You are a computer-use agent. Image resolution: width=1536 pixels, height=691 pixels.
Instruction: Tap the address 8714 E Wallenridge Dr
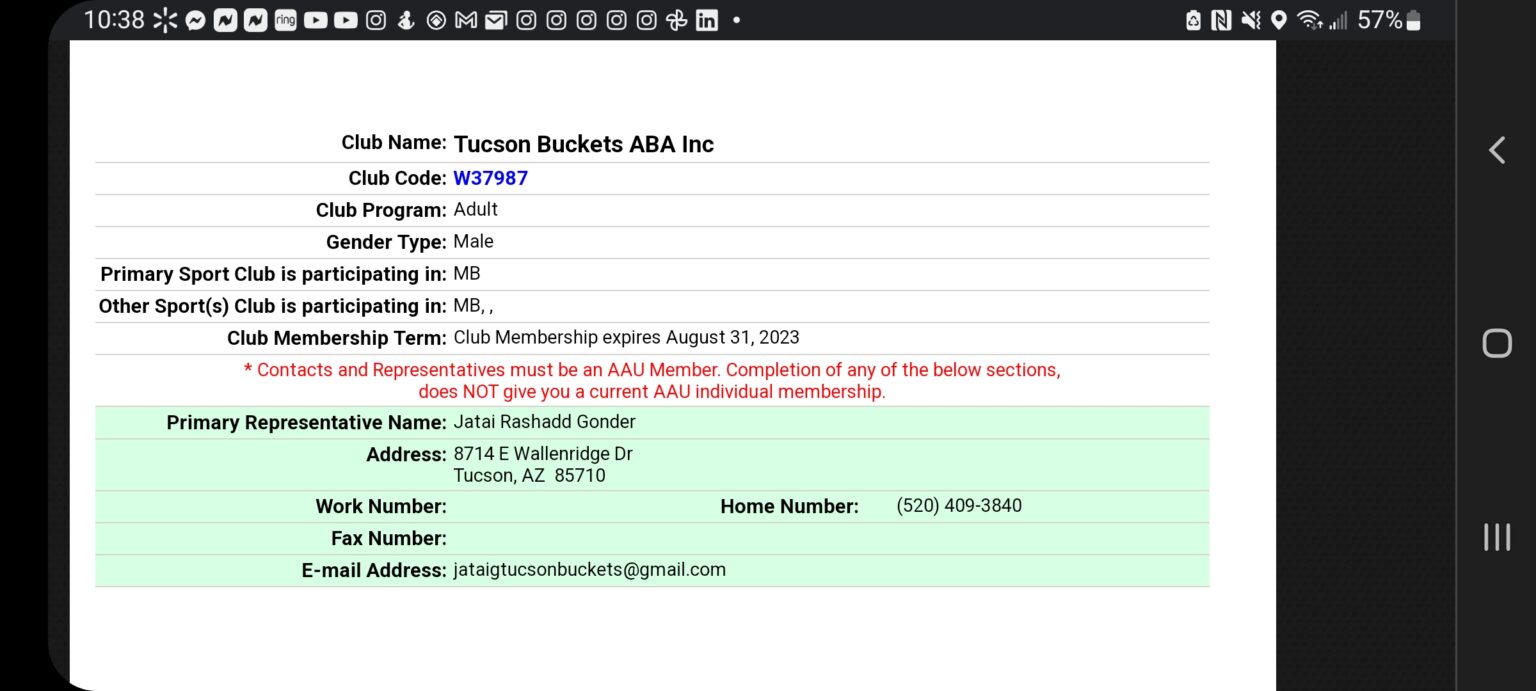pos(543,454)
